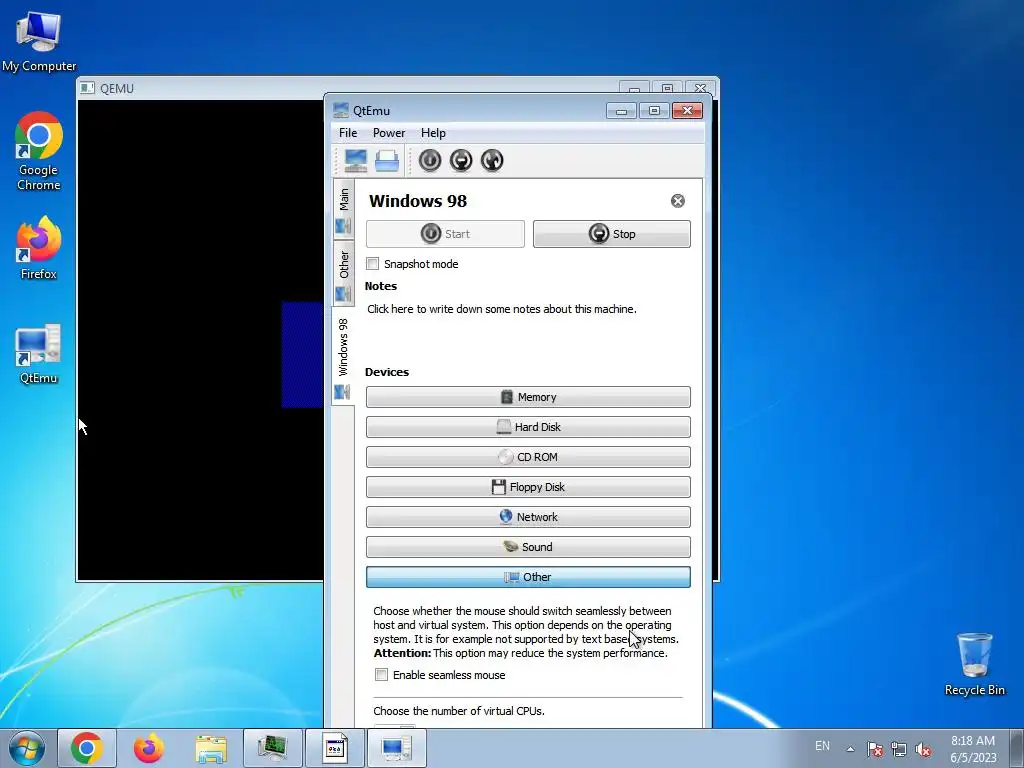
Task: Click the Start machine button
Action: click(x=445, y=234)
